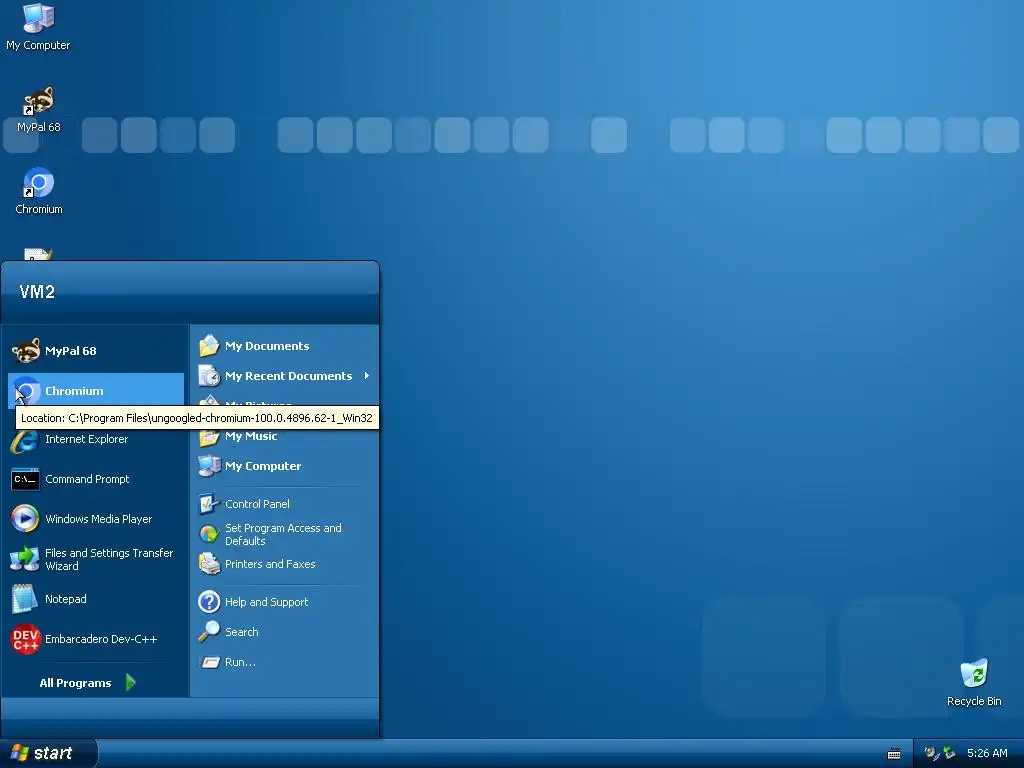Screen dimensions: 1024x768
Task: Click the My Computer icon in Start menu
Action: click(209, 466)
